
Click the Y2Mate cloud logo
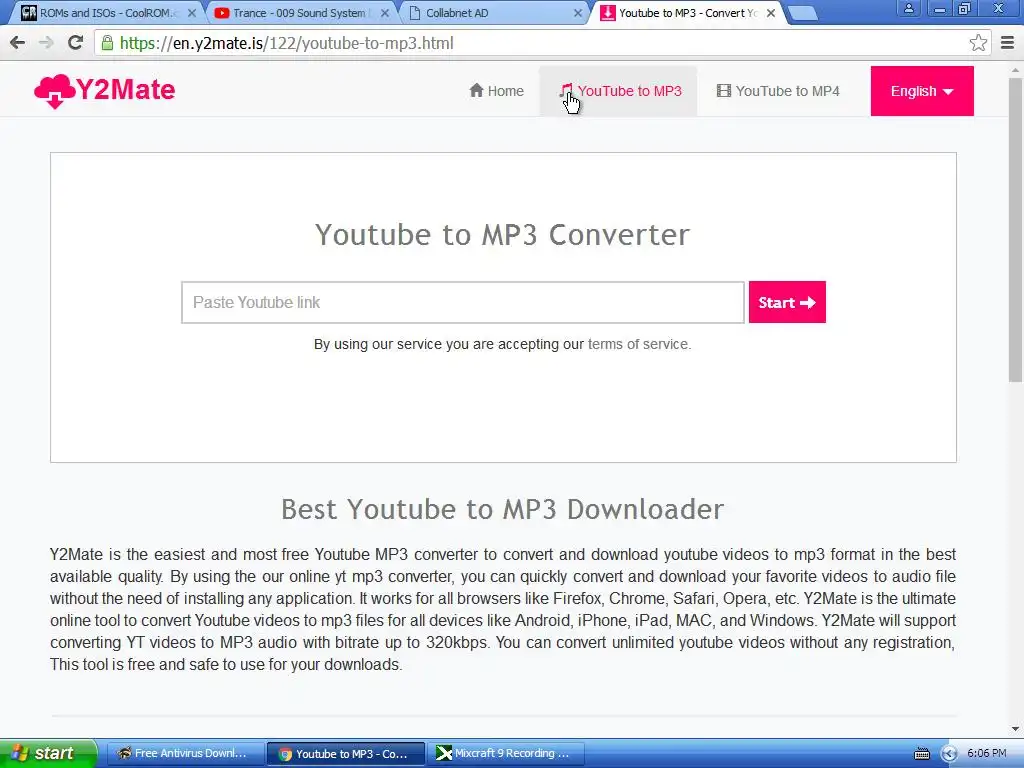(x=54, y=91)
